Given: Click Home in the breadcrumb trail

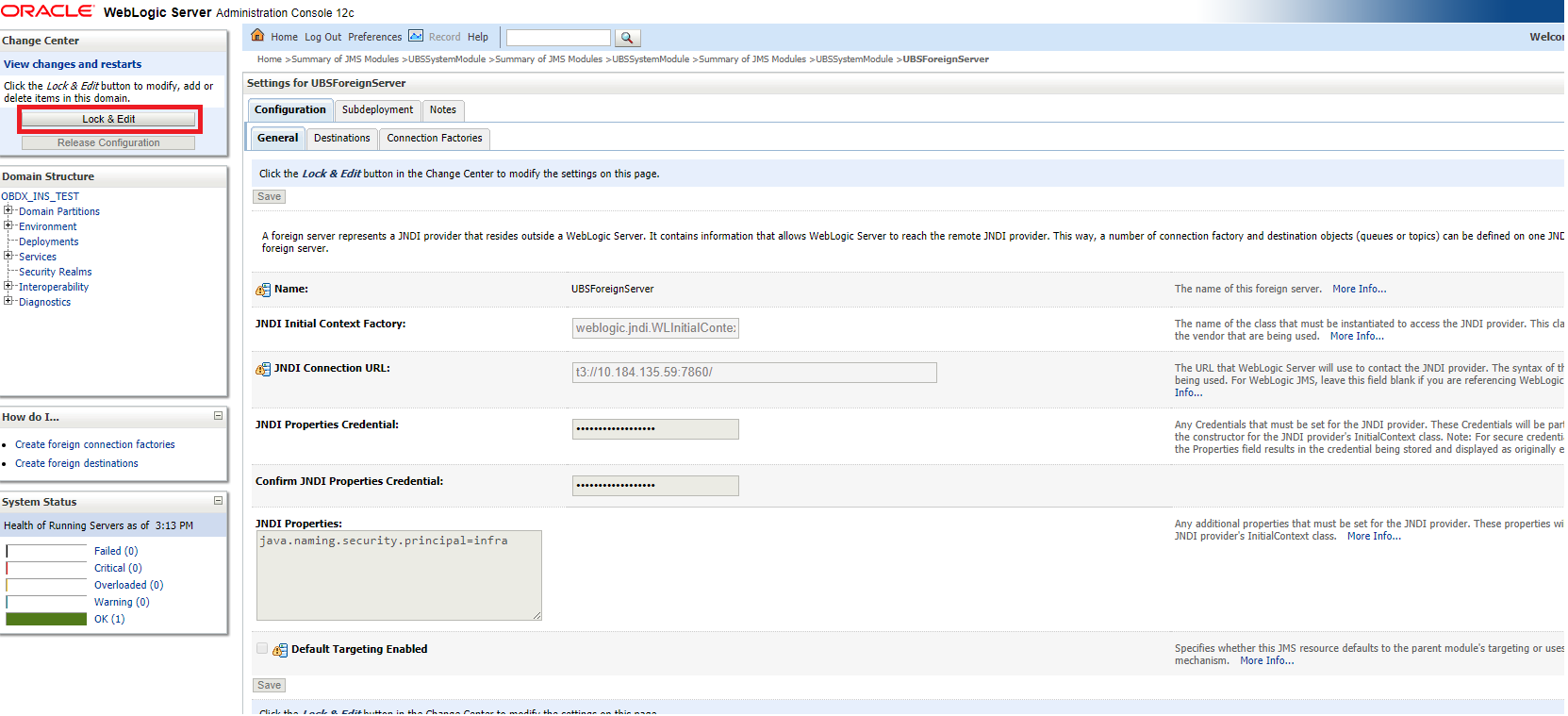Looking at the screenshot, I should click(x=270, y=58).
